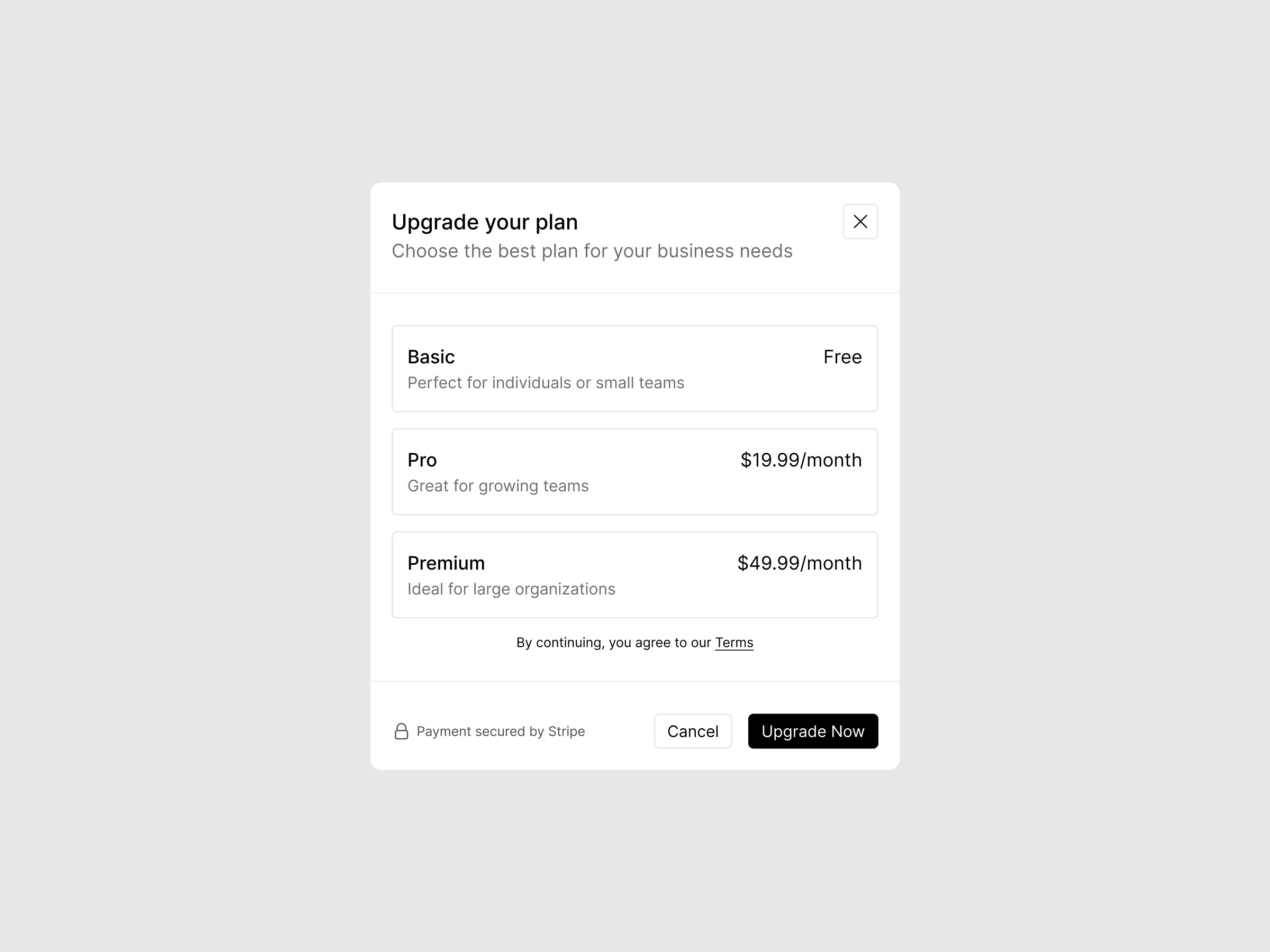Click the "Choose the best plan" subtitle
The width and height of the screenshot is (1270, 952).
click(592, 251)
